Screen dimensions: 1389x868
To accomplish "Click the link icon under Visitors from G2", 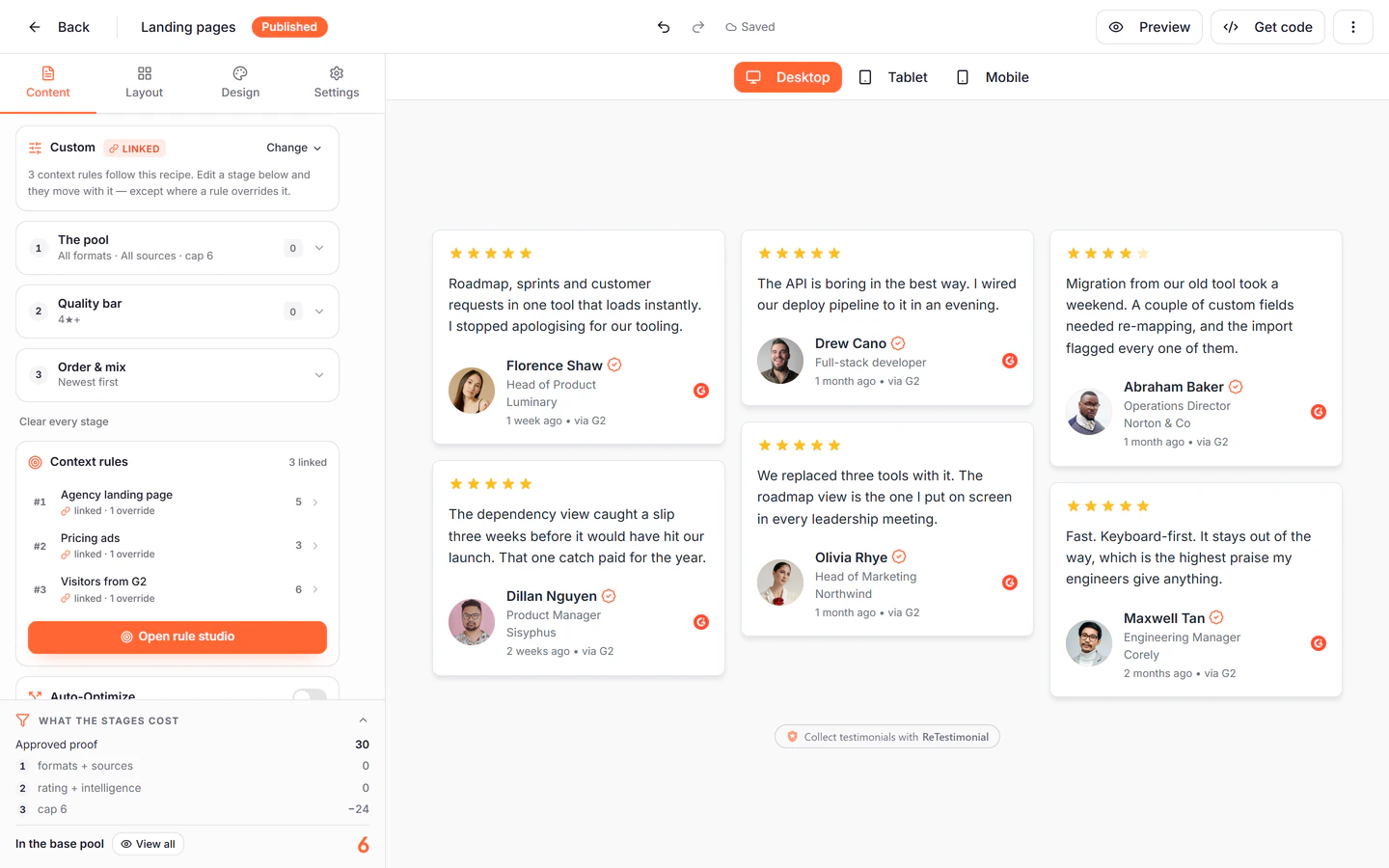I will coord(66,599).
